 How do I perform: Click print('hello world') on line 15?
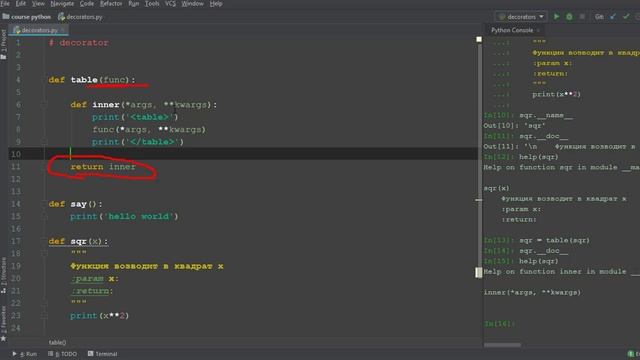pos(124,216)
